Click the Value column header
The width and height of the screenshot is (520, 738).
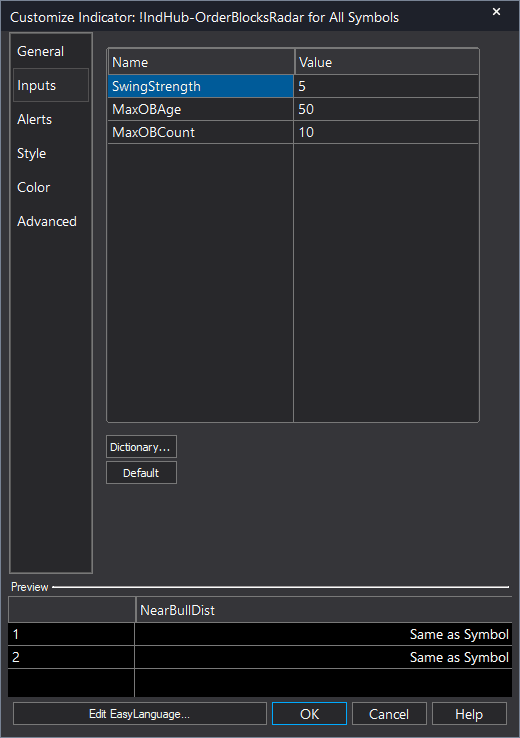pyautogui.click(x=387, y=62)
